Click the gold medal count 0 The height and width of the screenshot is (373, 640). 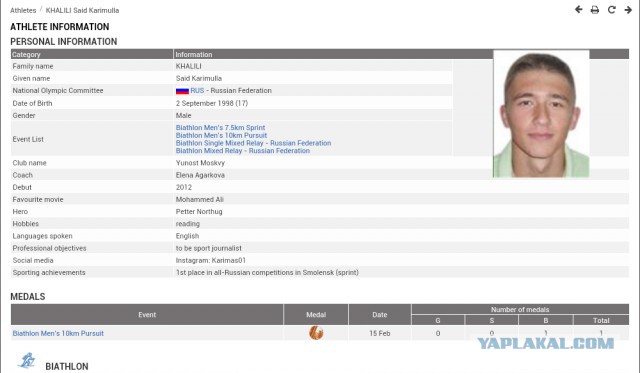pos(438,333)
